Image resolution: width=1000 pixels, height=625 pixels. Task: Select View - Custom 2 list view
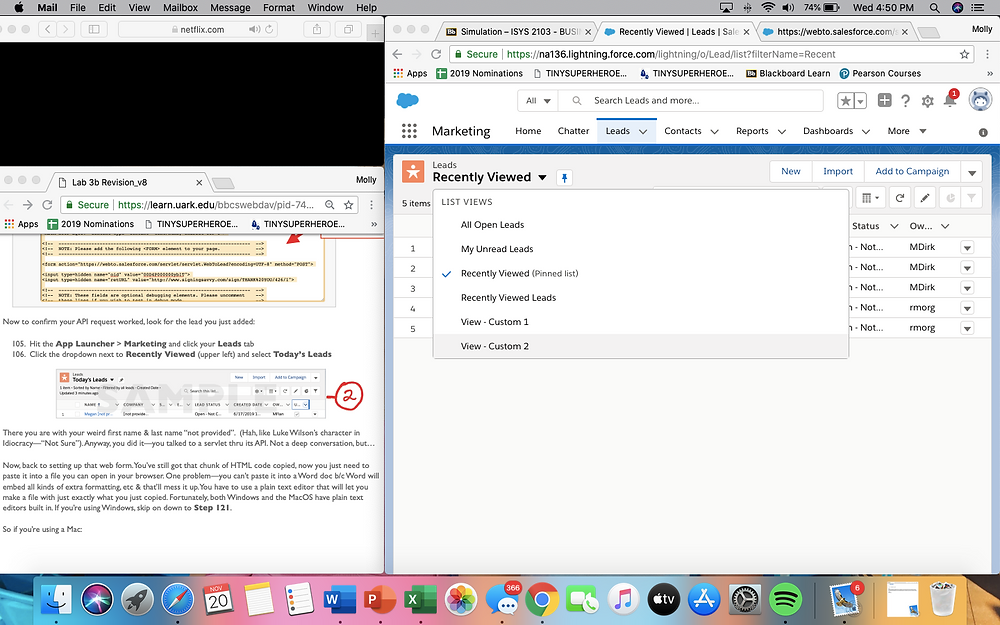click(x=640, y=346)
